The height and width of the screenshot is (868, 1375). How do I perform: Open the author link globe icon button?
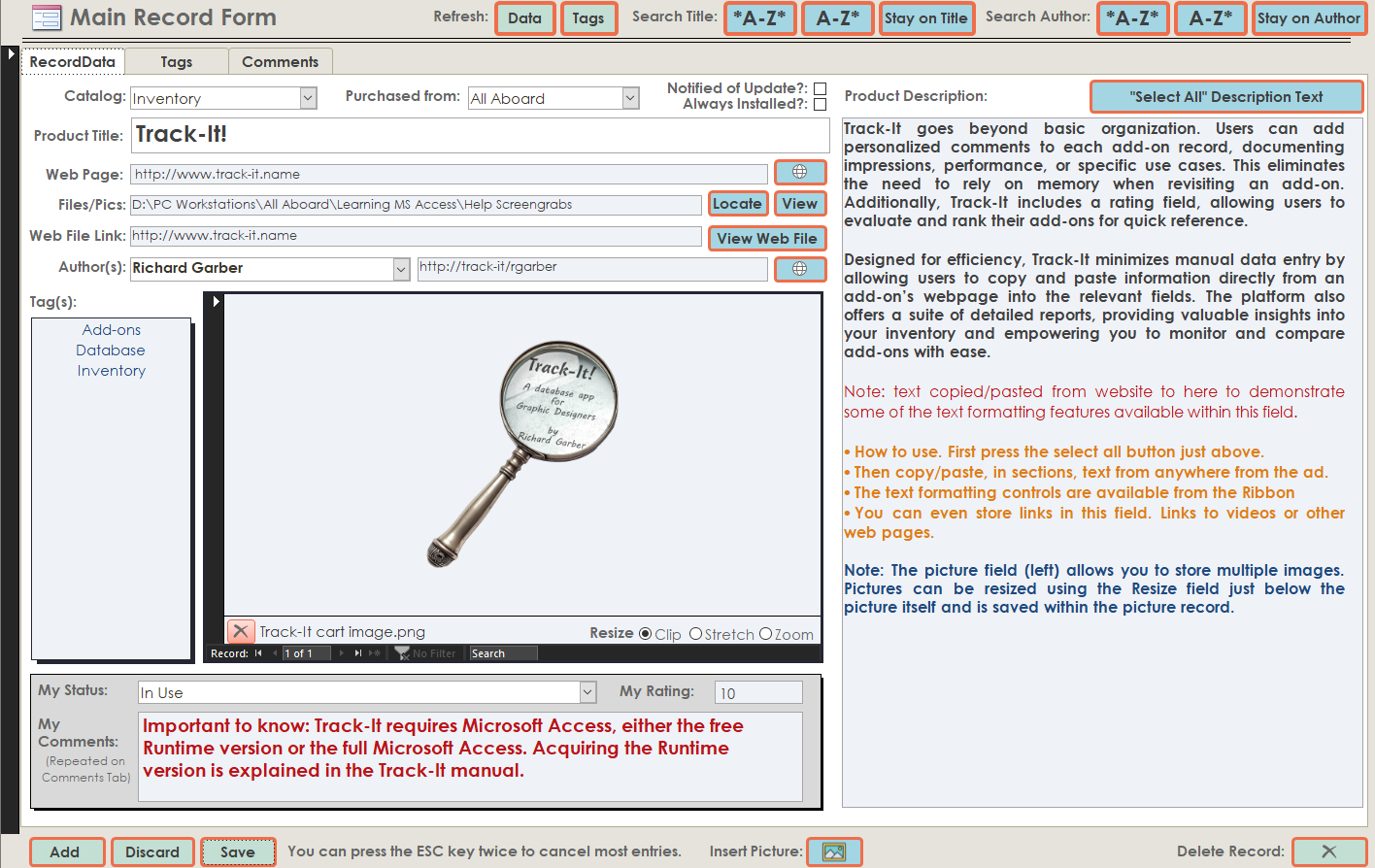(800, 269)
